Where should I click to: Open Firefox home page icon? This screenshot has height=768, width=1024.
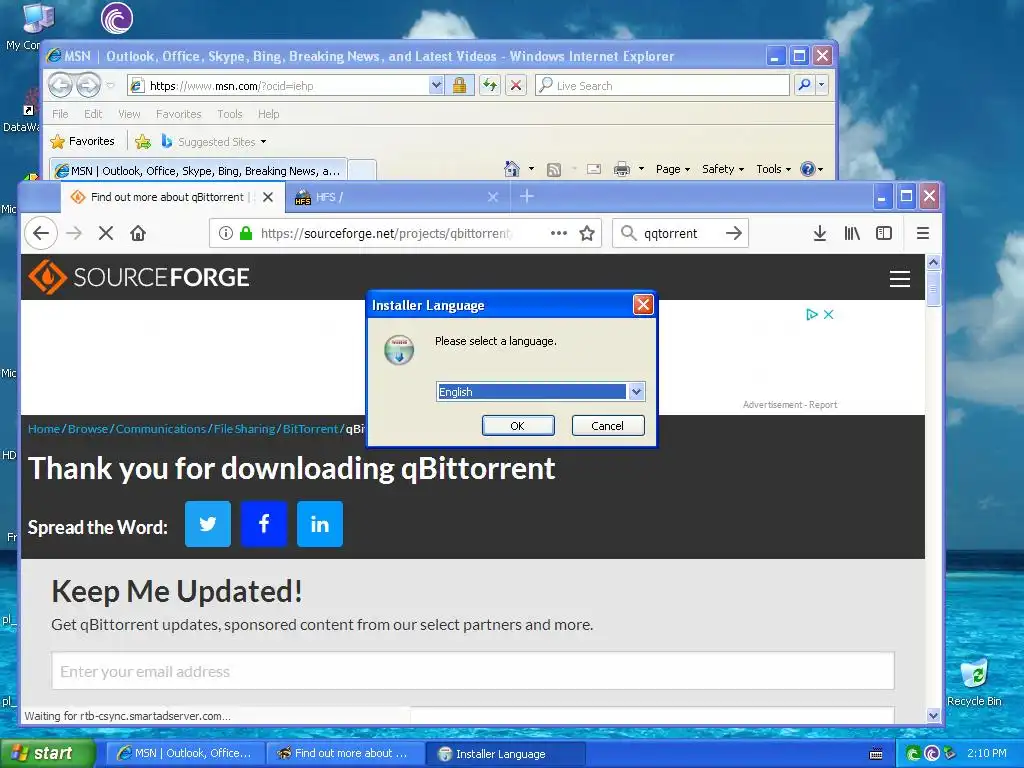click(138, 233)
